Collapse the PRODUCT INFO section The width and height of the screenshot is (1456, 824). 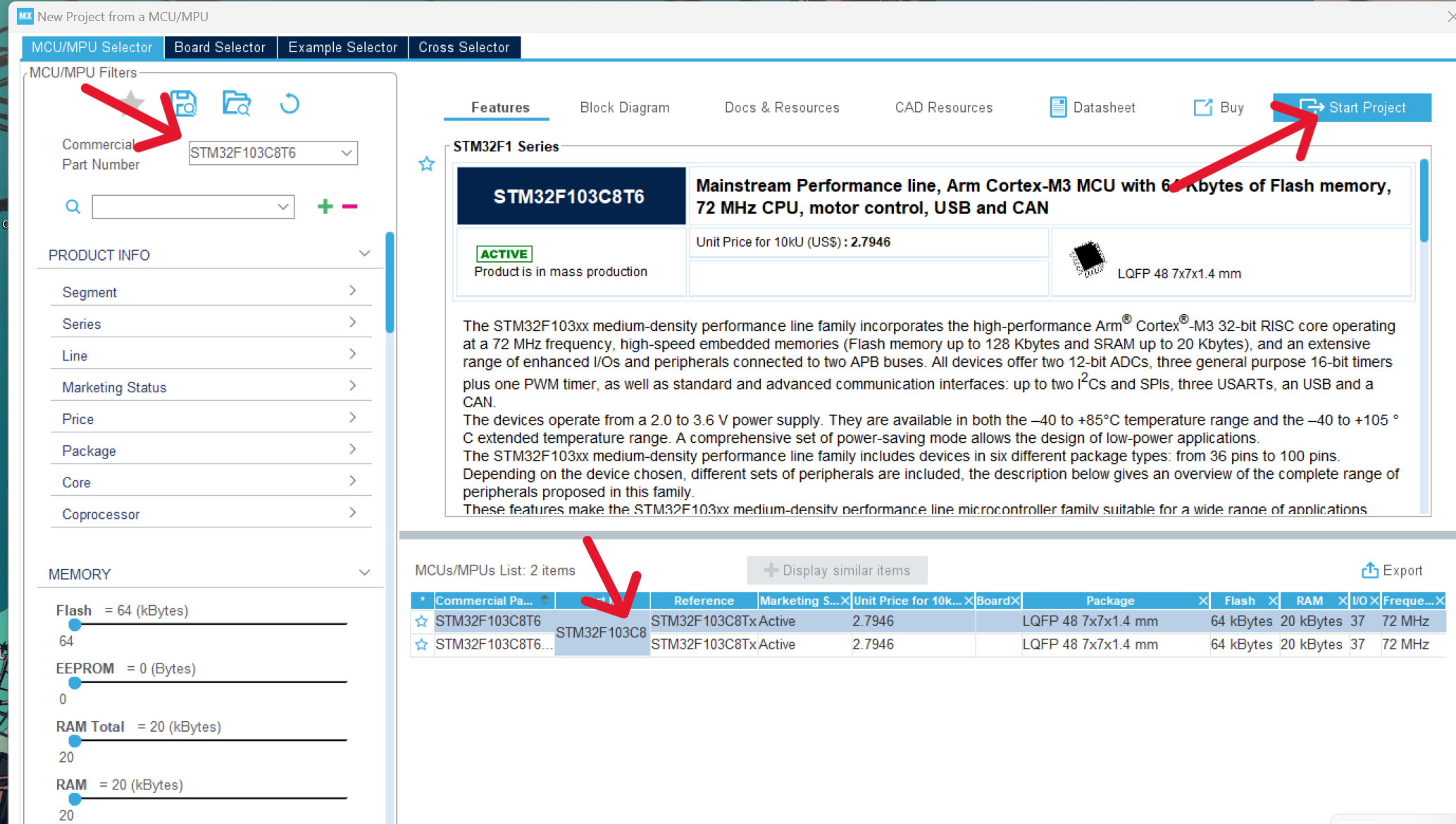coord(364,254)
